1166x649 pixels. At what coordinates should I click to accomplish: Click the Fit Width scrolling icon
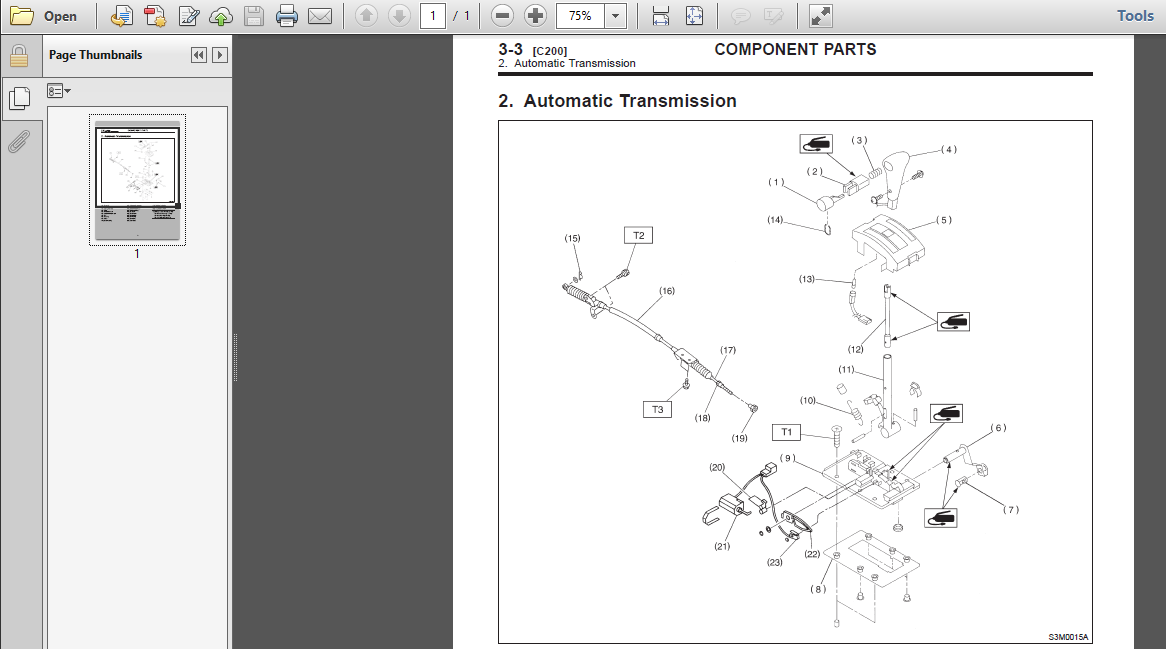[660, 16]
